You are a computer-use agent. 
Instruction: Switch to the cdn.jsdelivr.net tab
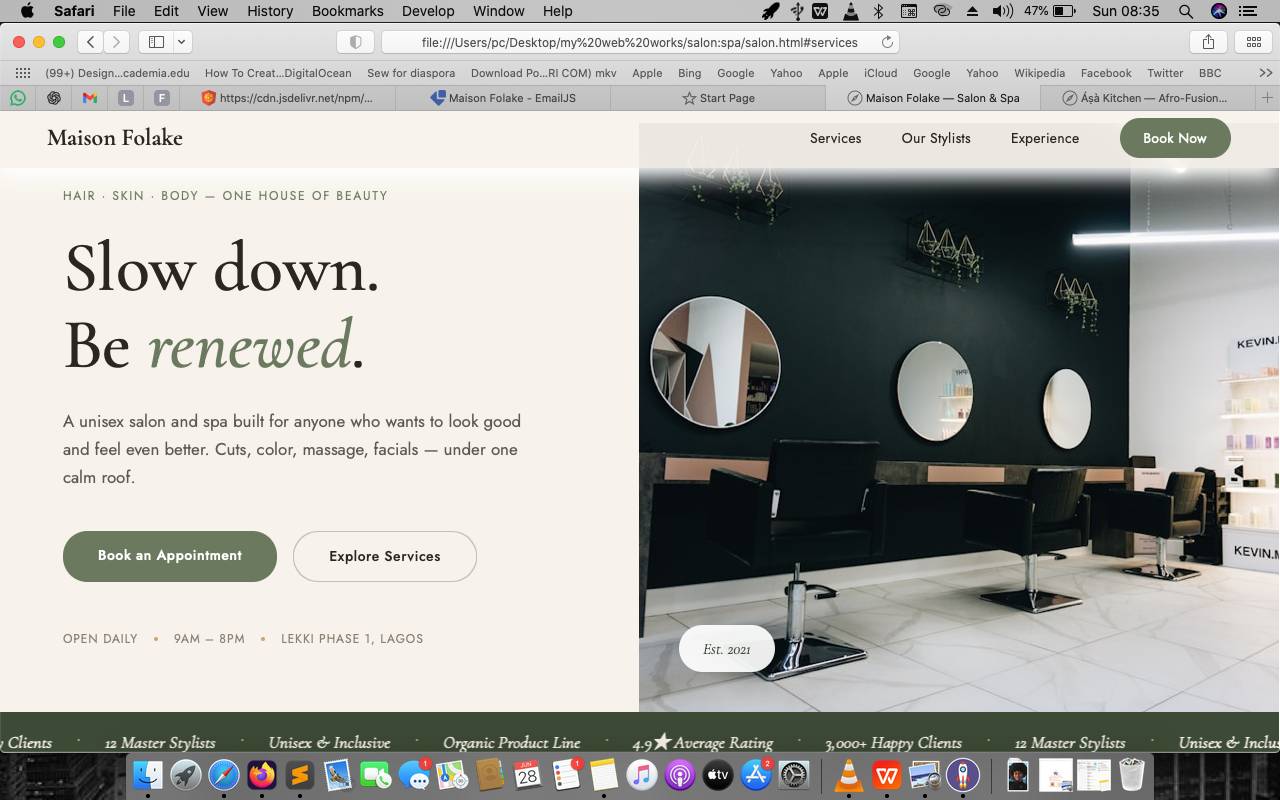(x=287, y=98)
